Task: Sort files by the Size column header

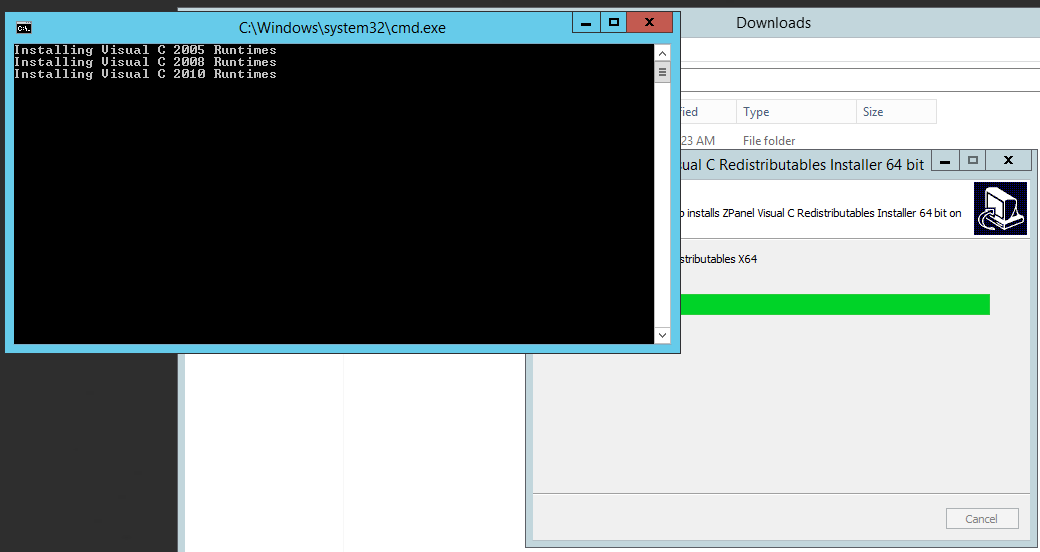Action: point(895,112)
